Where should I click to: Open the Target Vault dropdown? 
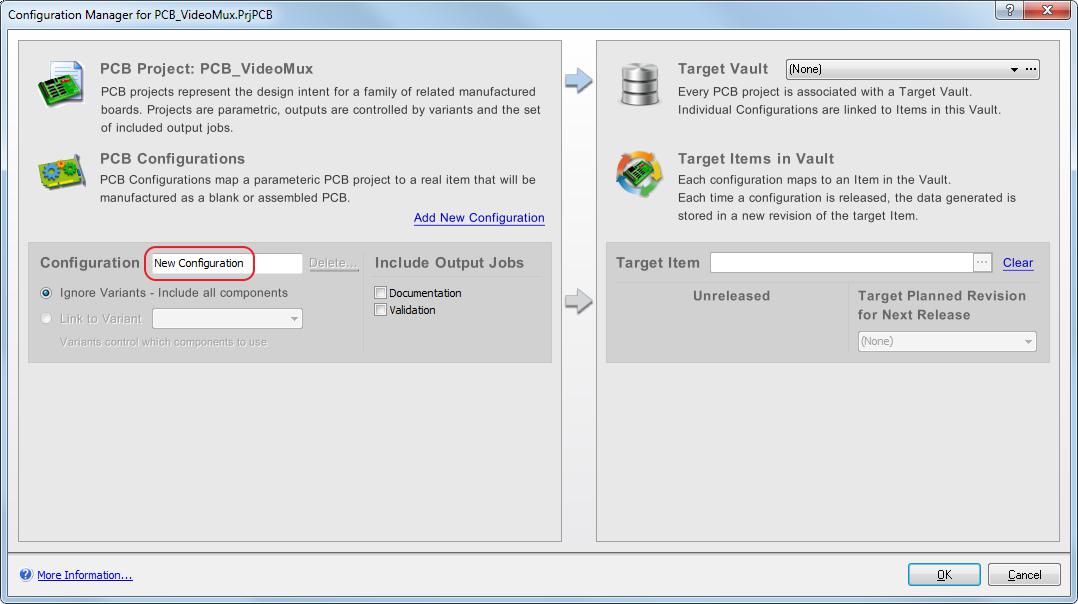point(1013,70)
